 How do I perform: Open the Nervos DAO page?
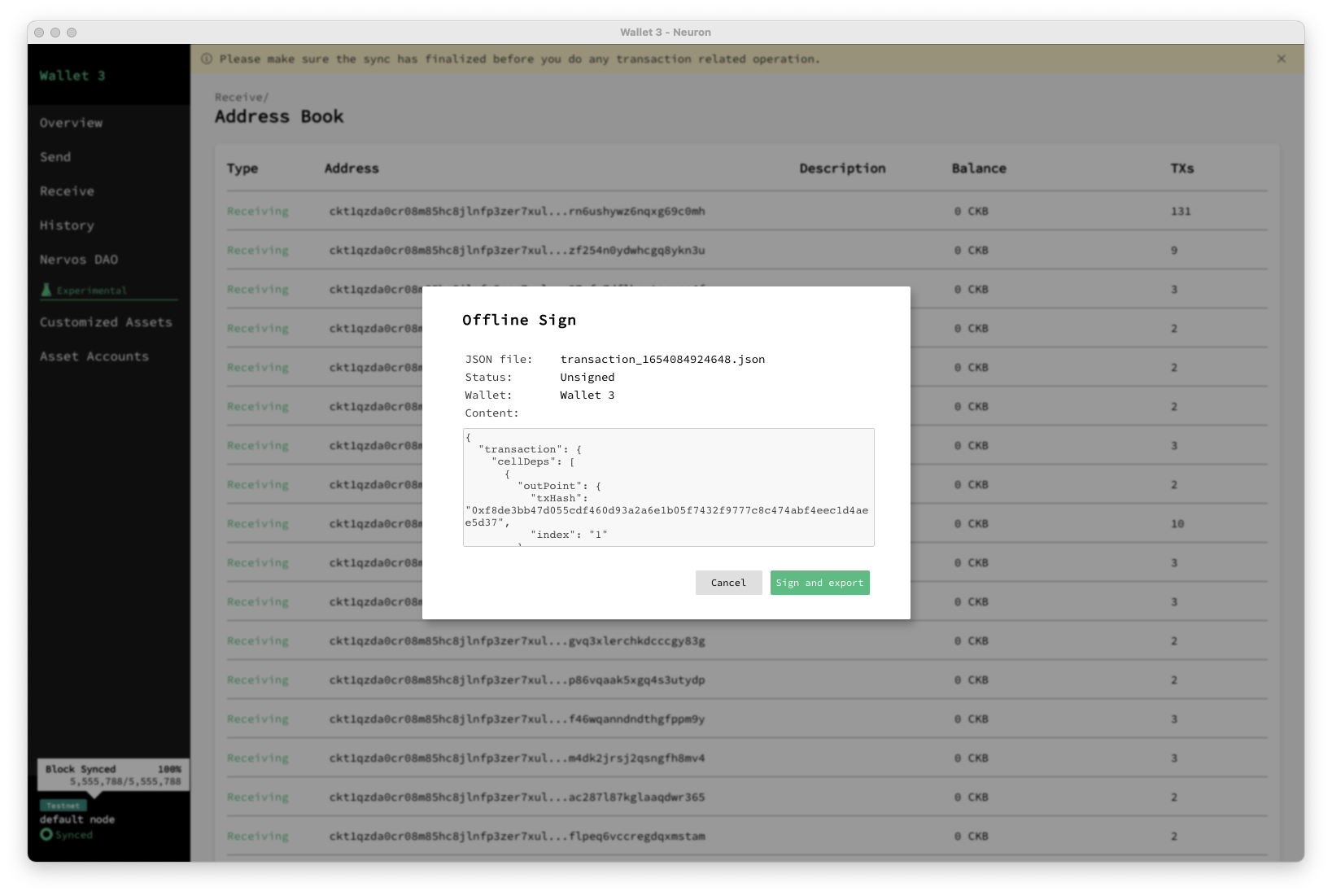(78, 259)
